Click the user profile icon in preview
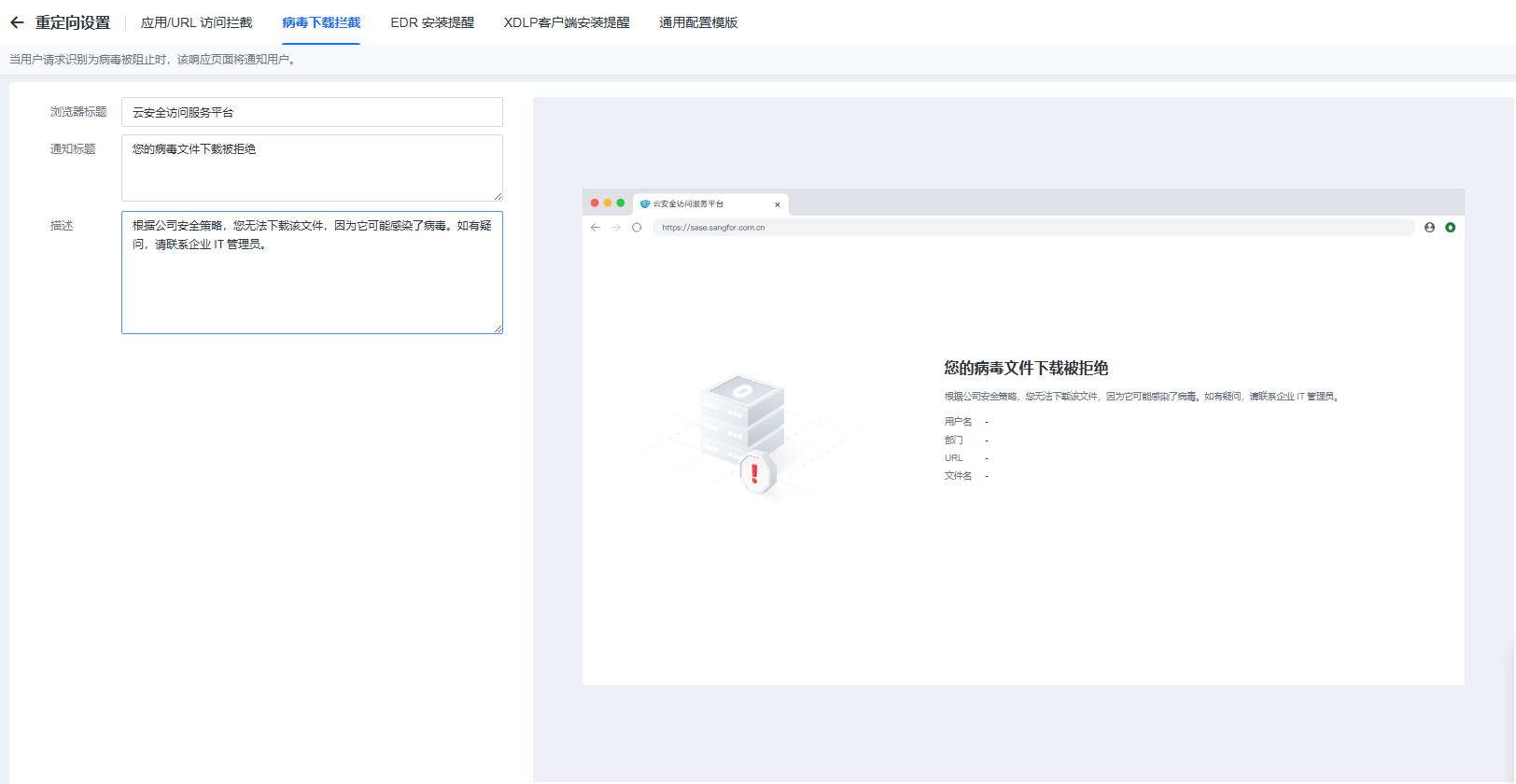The width and height of the screenshot is (1516, 784). [1429, 228]
